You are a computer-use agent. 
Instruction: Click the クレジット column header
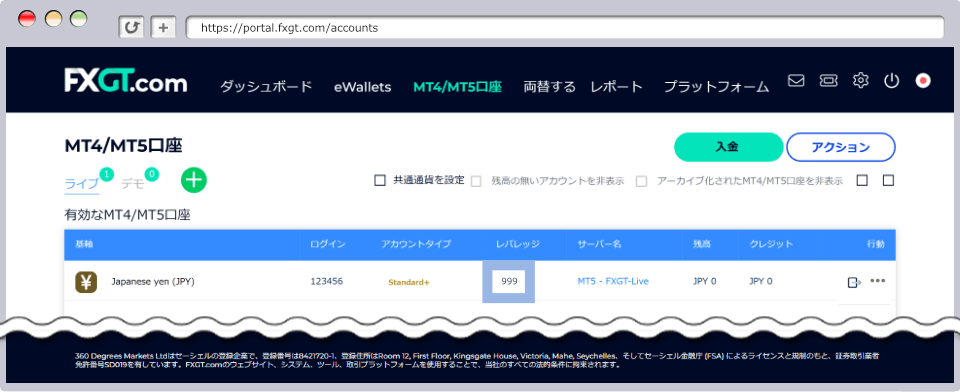pyautogui.click(x=771, y=244)
